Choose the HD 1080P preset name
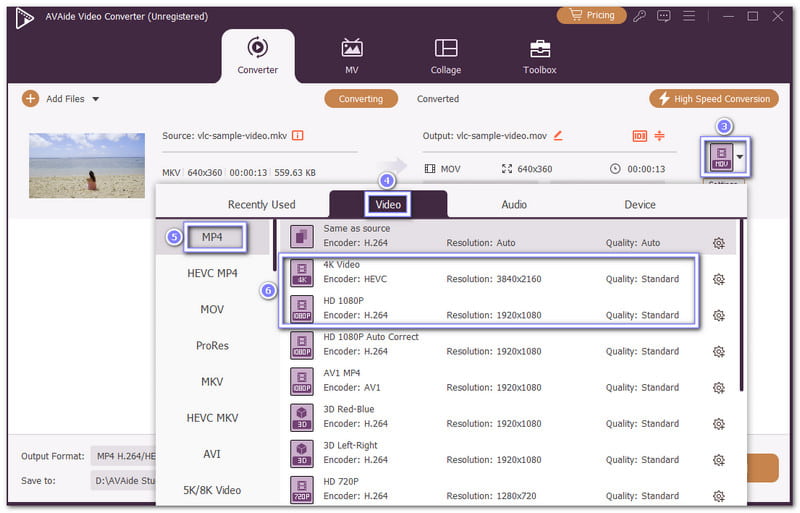The image size is (800, 513). (343, 301)
